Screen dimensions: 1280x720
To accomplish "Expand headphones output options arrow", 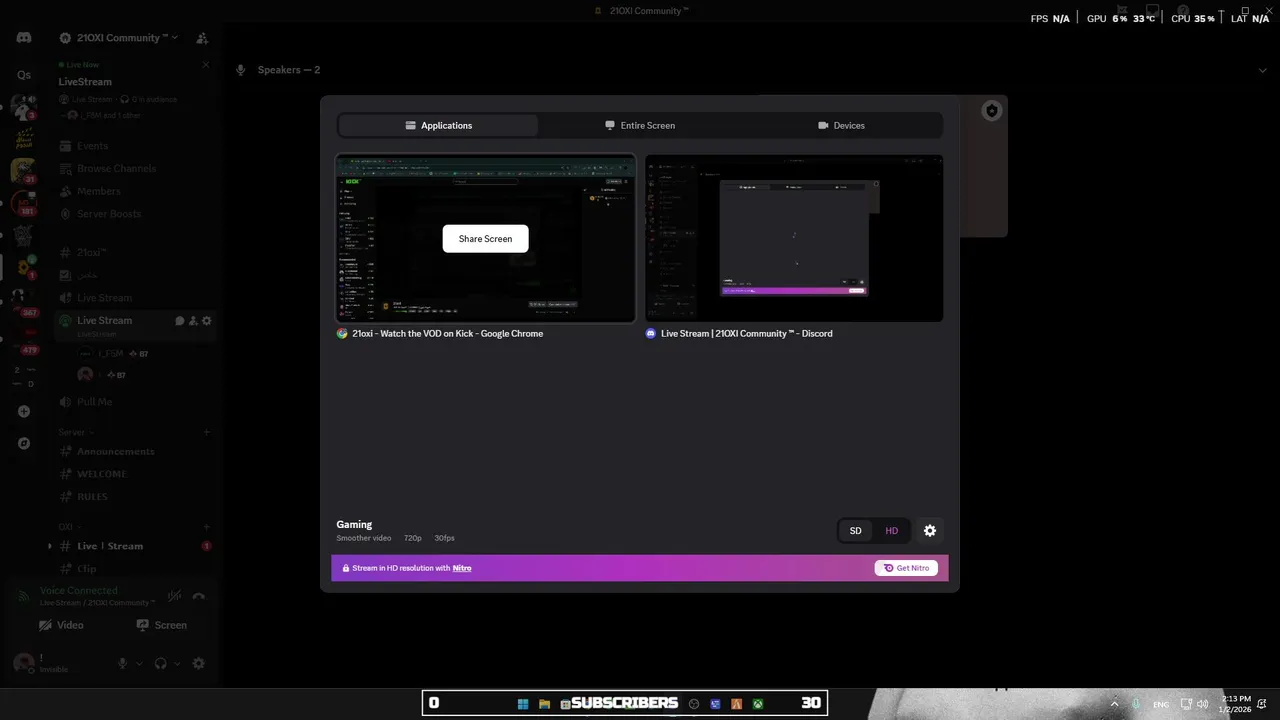I will click(177, 663).
